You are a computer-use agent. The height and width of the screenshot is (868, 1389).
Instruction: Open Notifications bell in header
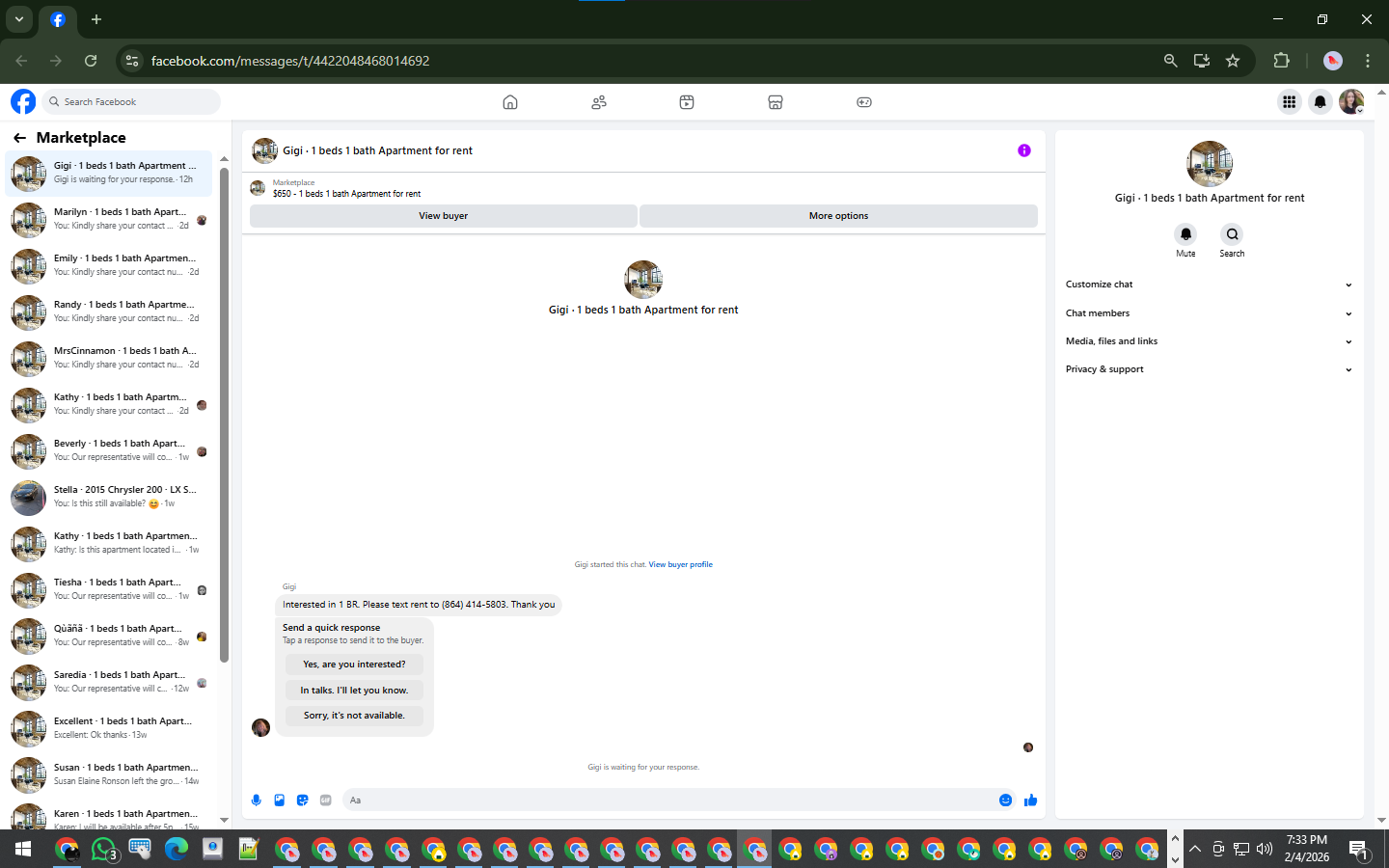pos(1320,101)
